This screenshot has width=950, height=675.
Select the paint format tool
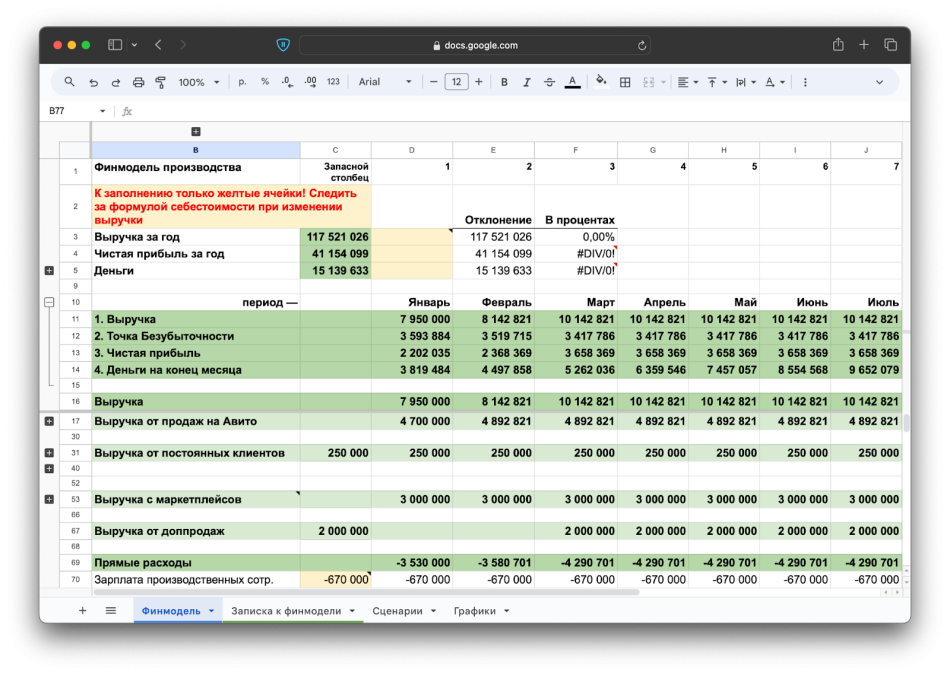tap(160, 82)
